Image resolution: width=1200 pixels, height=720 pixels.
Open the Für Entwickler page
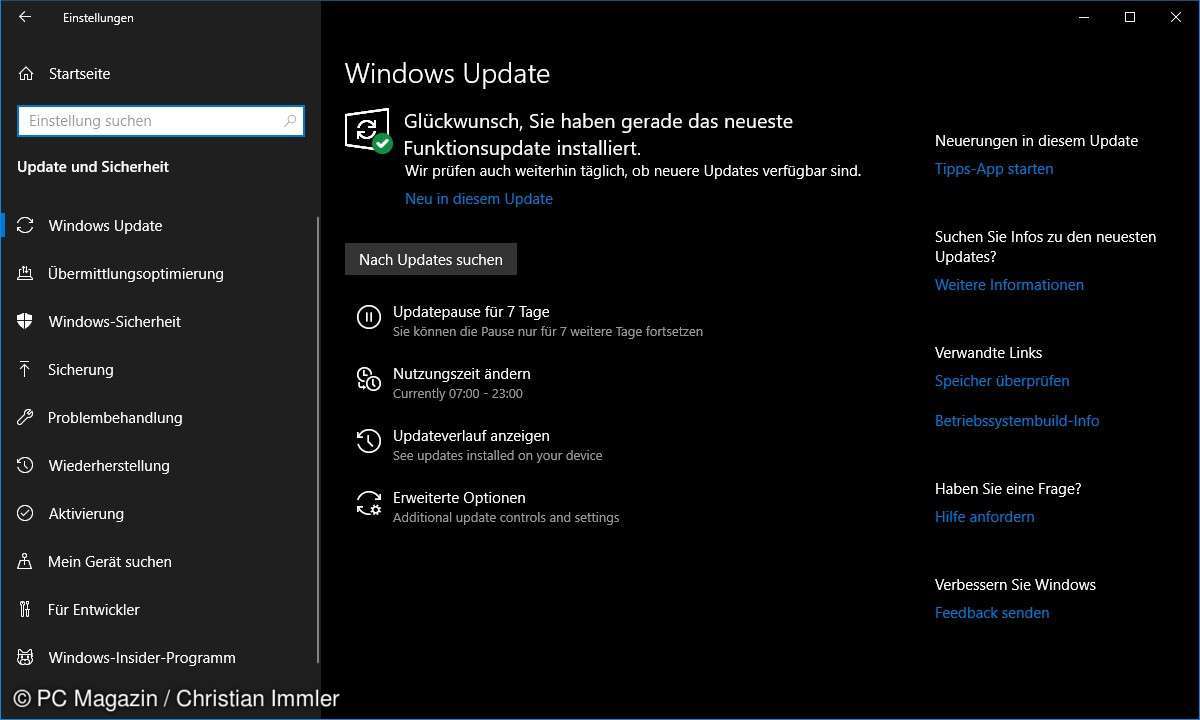160,610
